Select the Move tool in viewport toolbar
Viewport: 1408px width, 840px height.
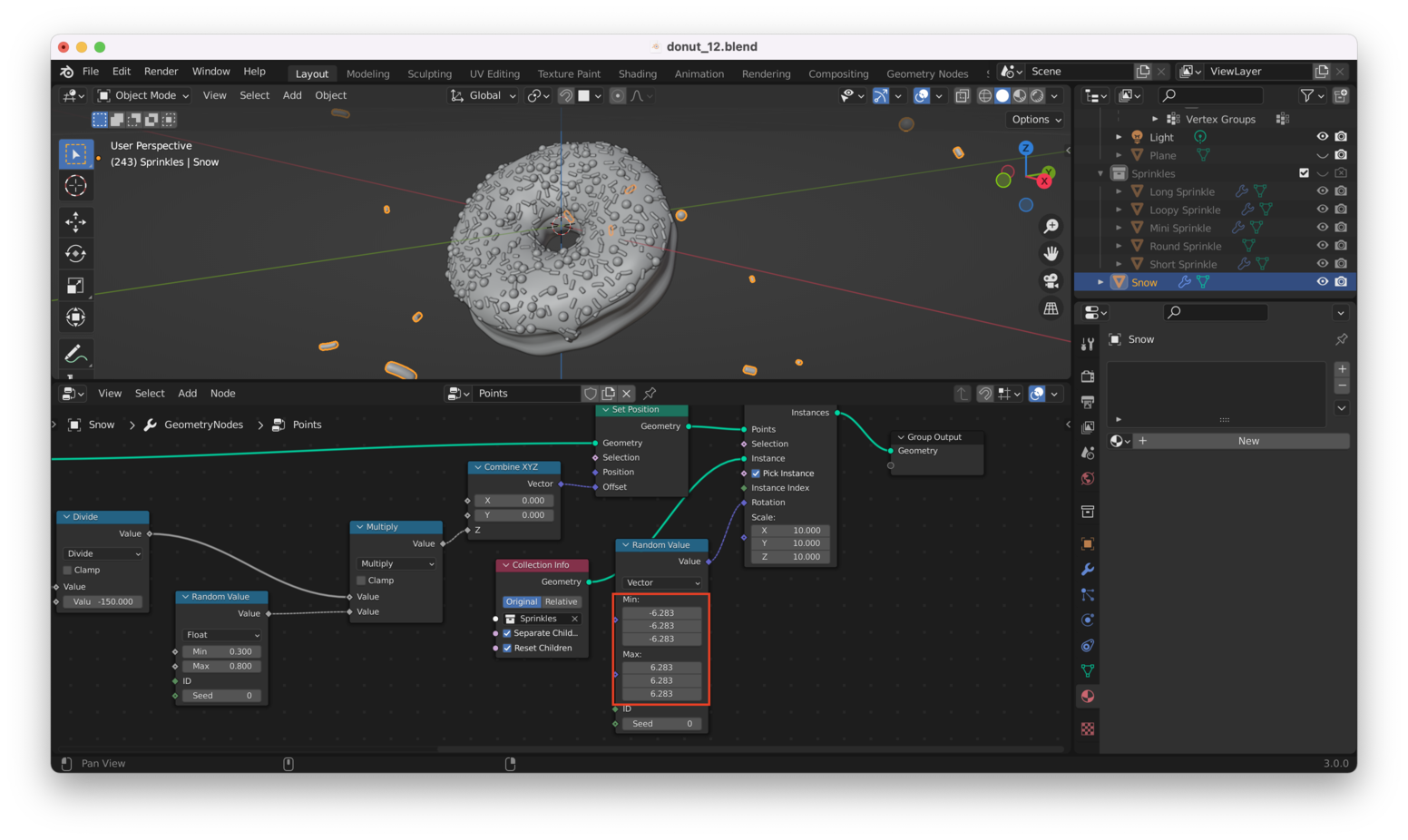[x=75, y=221]
